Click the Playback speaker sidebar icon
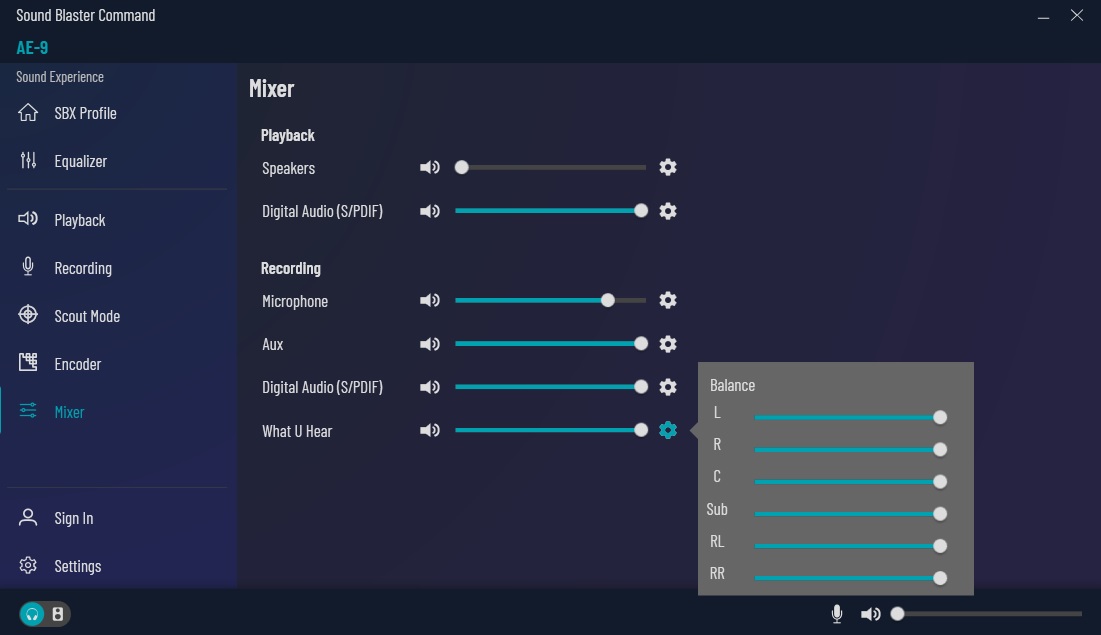This screenshot has width=1101, height=635. click(28, 220)
